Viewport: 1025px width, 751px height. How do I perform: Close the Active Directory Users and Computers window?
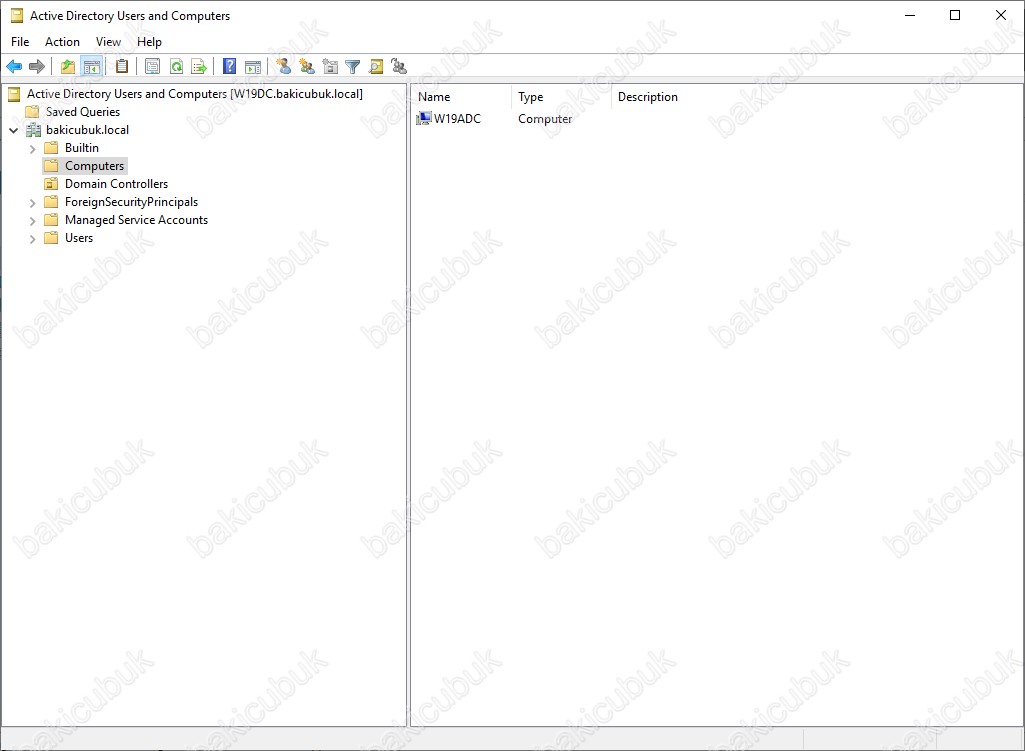1001,15
